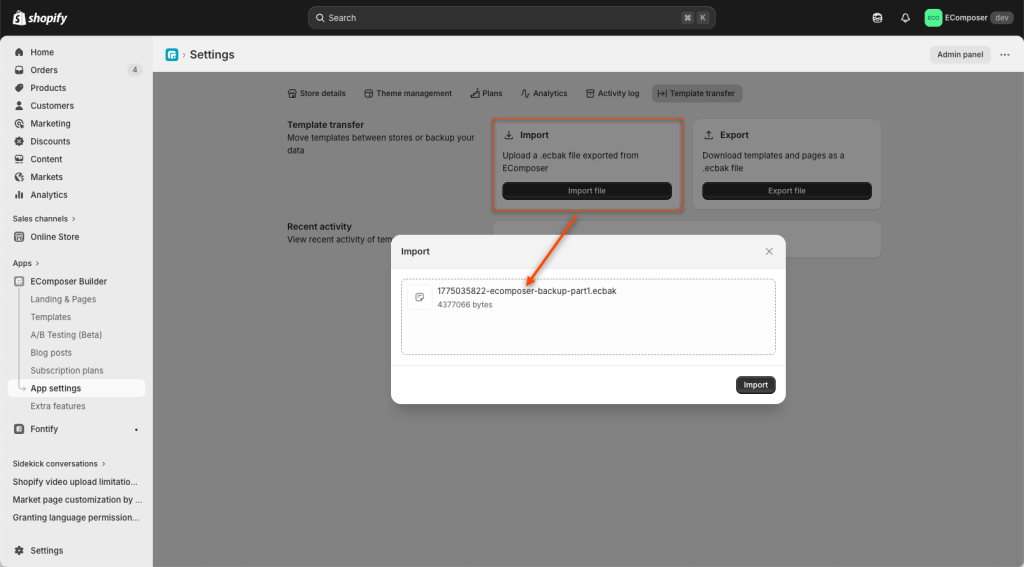Click the Sidekick icon in top bar

point(877,18)
